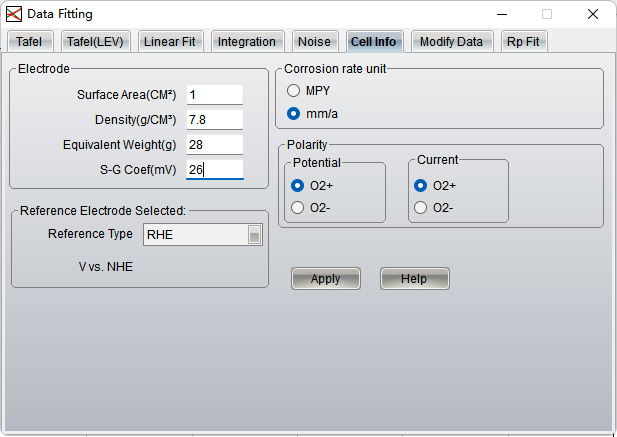Go to the Integration tab
This screenshot has height=437, width=617.
(x=246, y=41)
